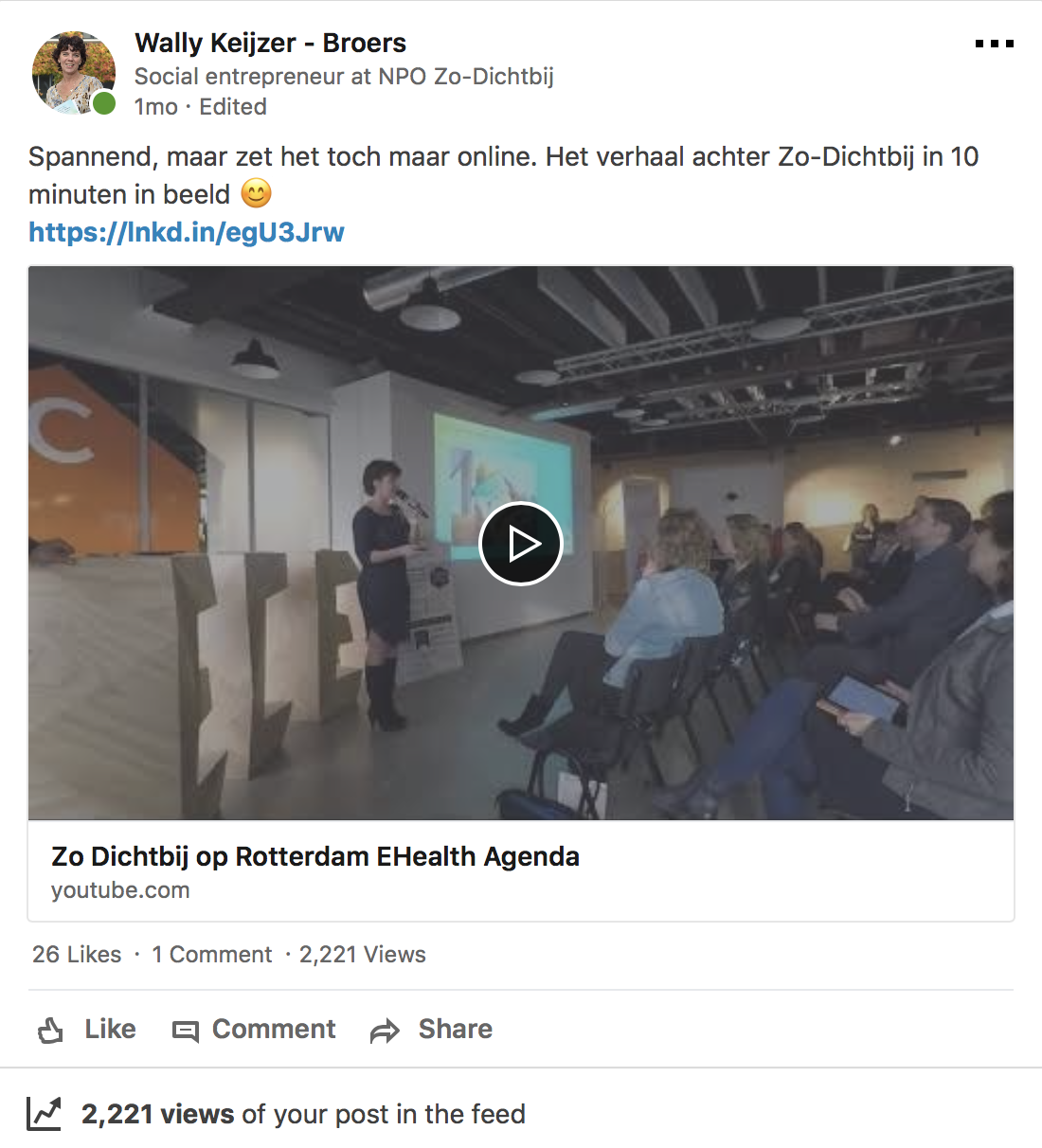Open the lnkd.in/egU3Jrw link

click(187, 232)
